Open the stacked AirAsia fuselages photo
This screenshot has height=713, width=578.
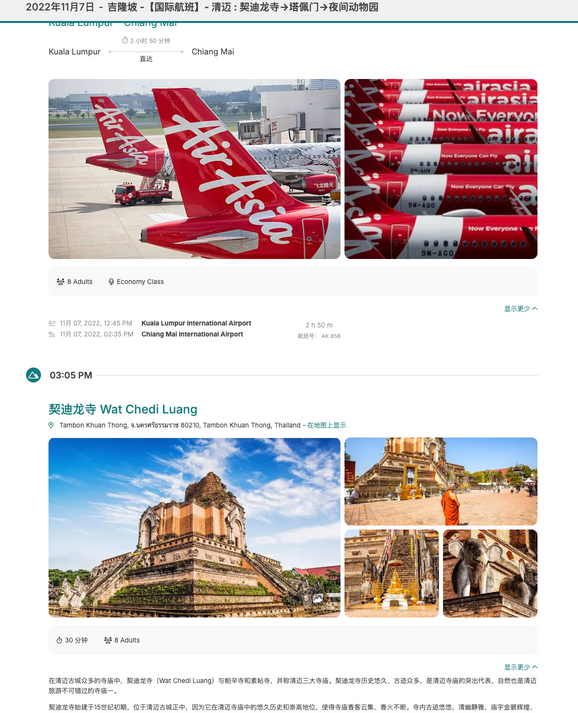click(x=441, y=169)
